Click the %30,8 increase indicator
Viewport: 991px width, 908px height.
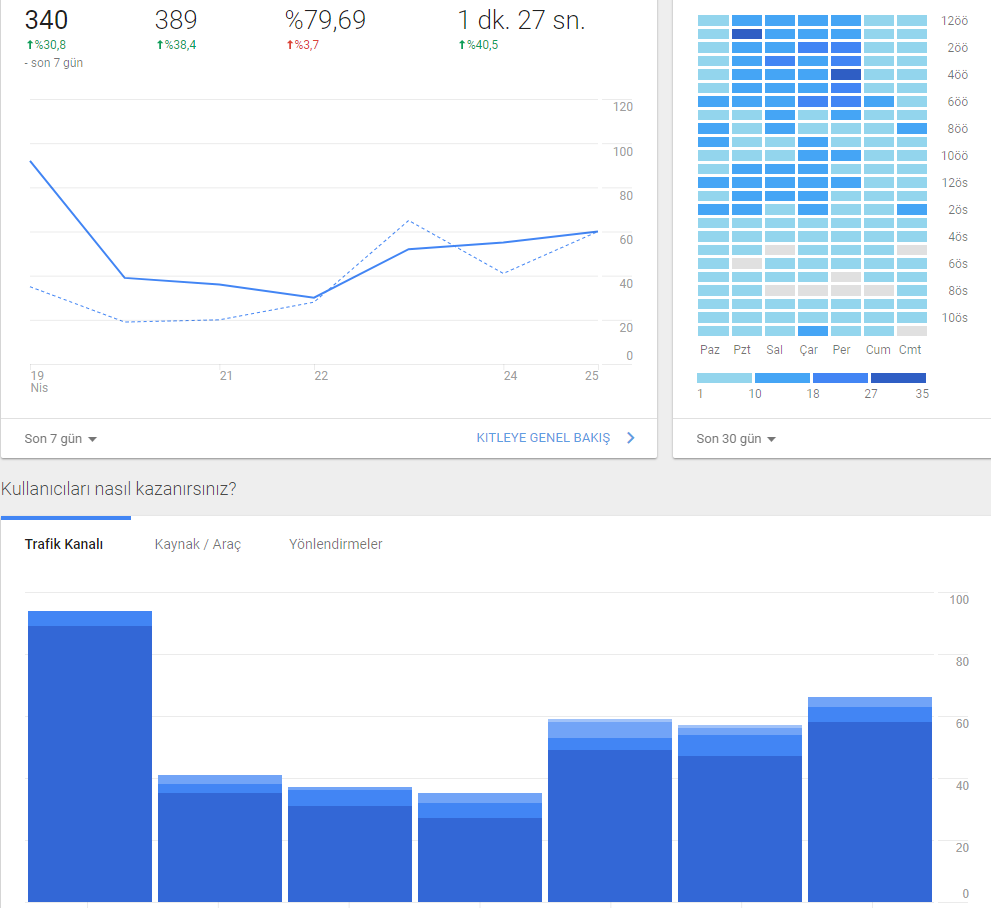(46, 45)
